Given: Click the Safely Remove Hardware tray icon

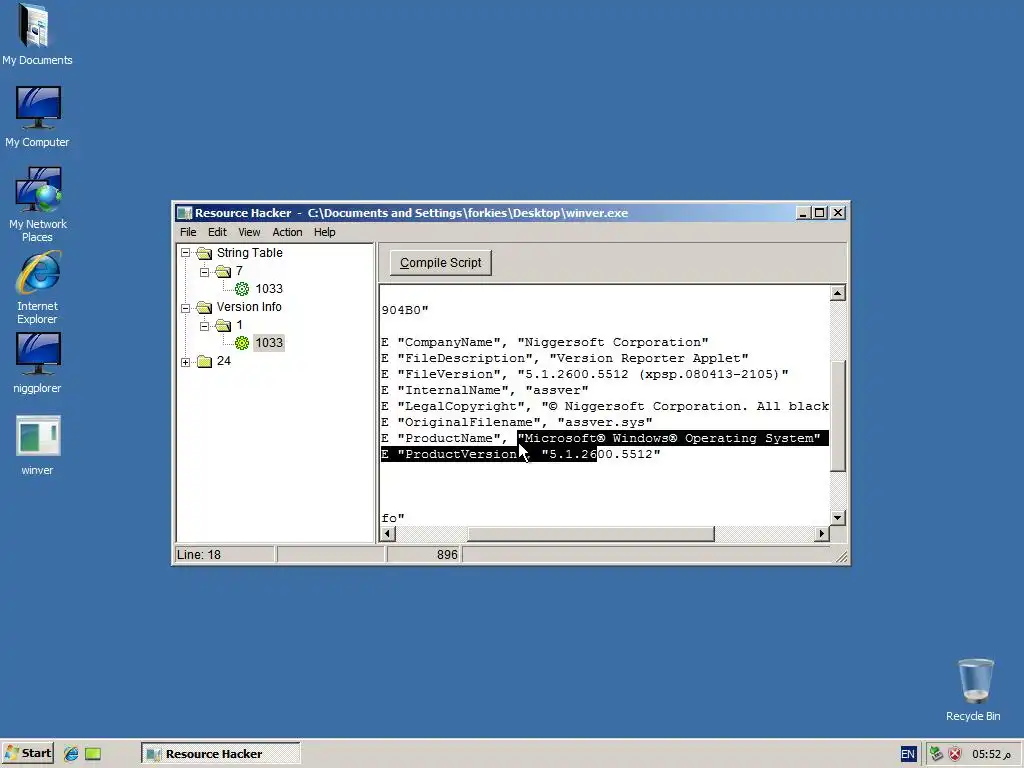Looking at the screenshot, I should (x=936, y=754).
